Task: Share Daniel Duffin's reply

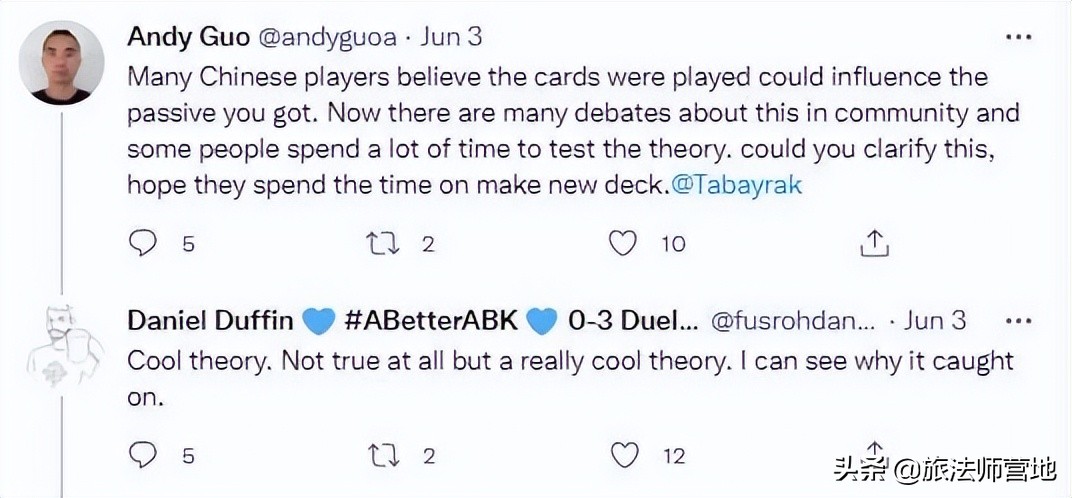Action: coord(874,449)
